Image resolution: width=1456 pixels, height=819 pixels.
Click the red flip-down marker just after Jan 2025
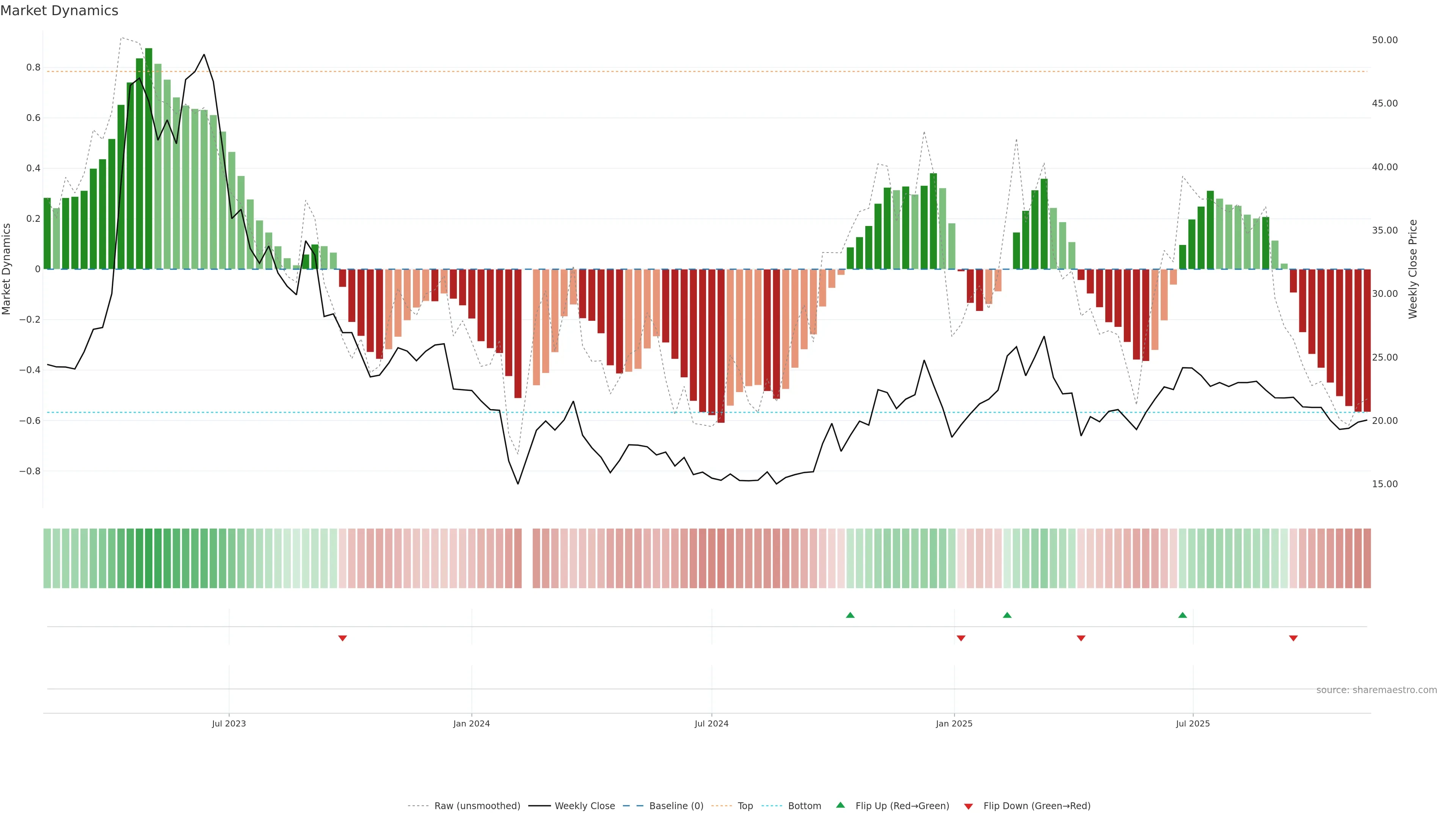click(961, 638)
